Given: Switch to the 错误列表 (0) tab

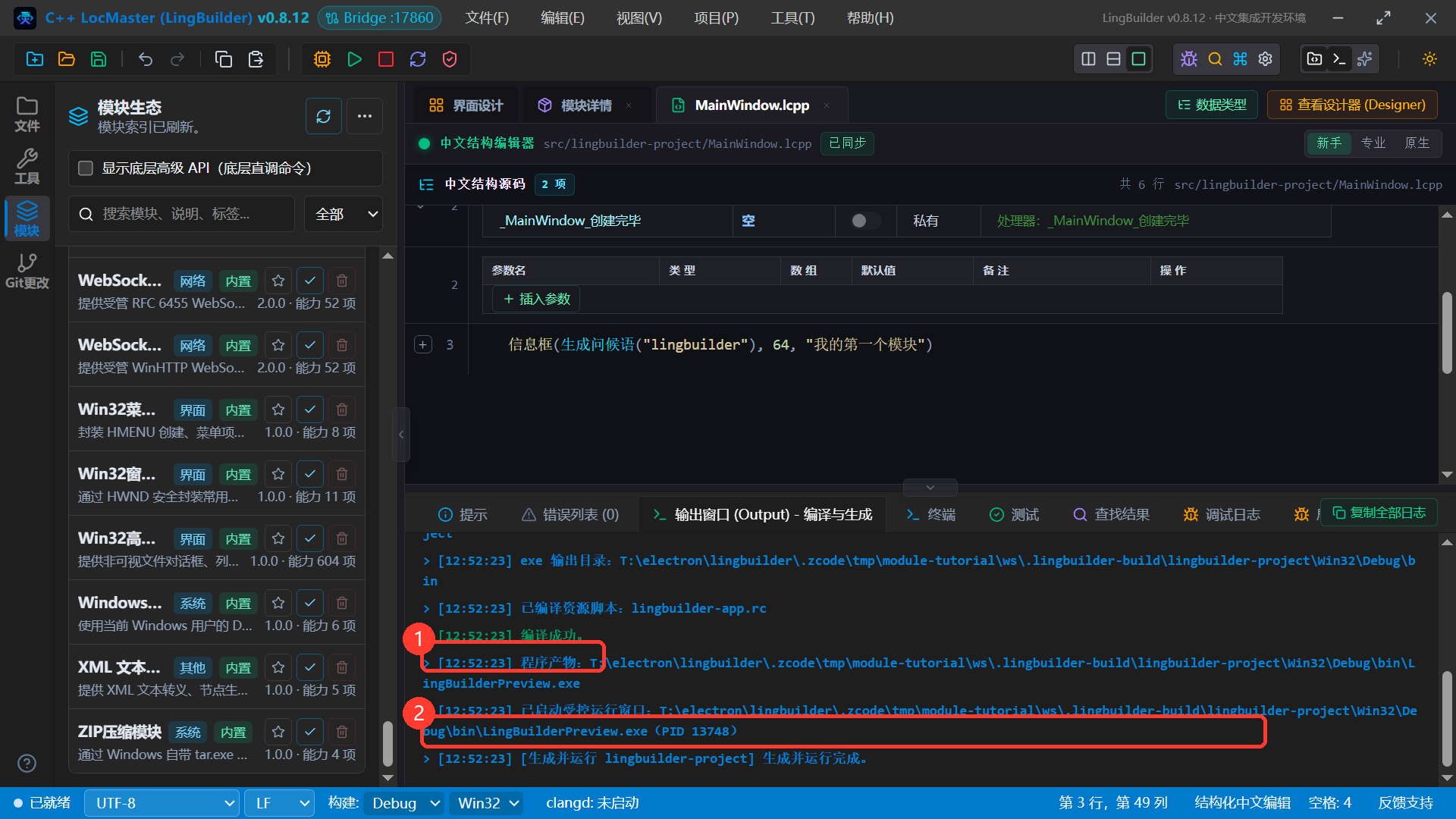Looking at the screenshot, I should tap(571, 515).
